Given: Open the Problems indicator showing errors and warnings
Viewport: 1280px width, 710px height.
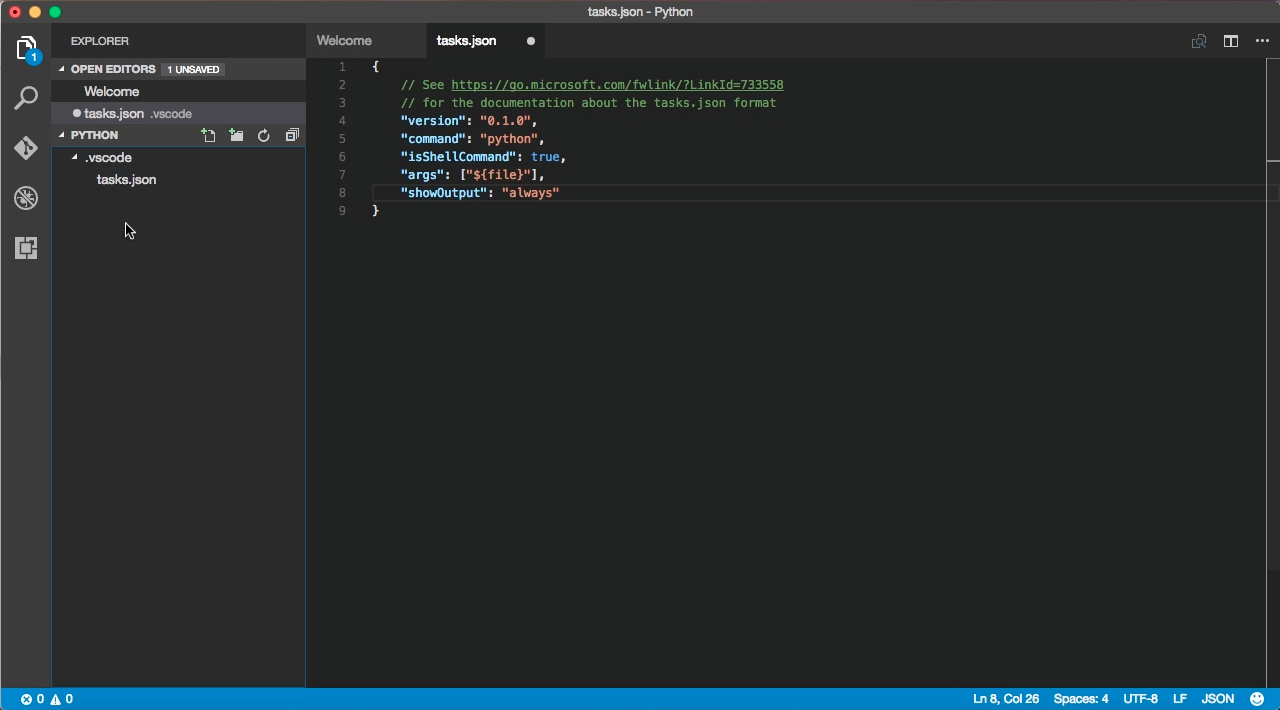Looking at the screenshot, I should pos(47,699).
